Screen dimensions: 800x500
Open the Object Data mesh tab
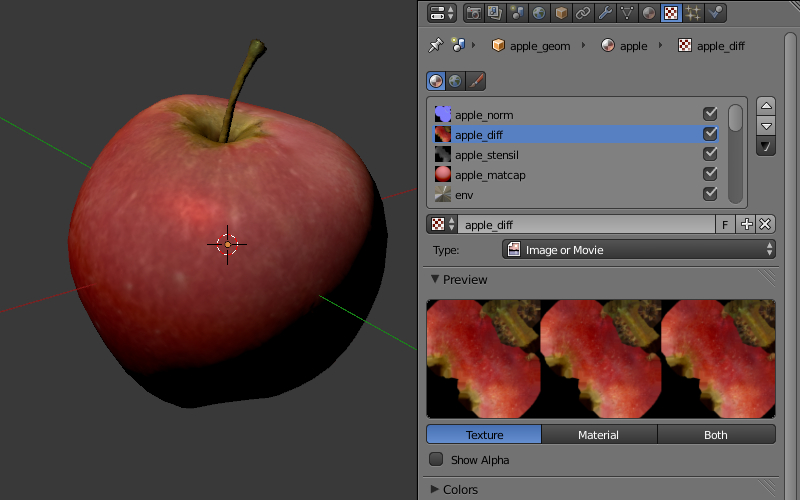pos(627,13)
